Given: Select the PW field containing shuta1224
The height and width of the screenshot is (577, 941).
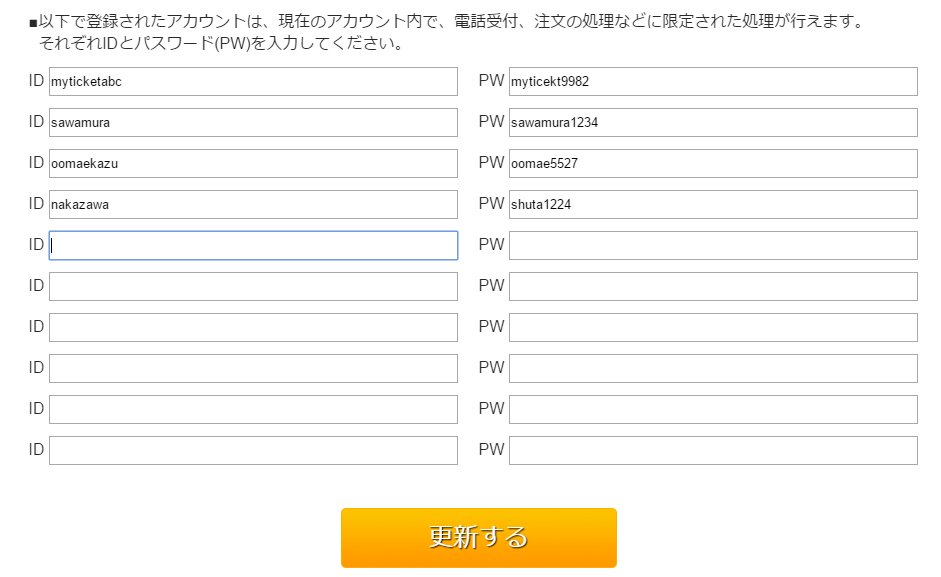Looking at the screenshot, I should (x=713, y=204).
